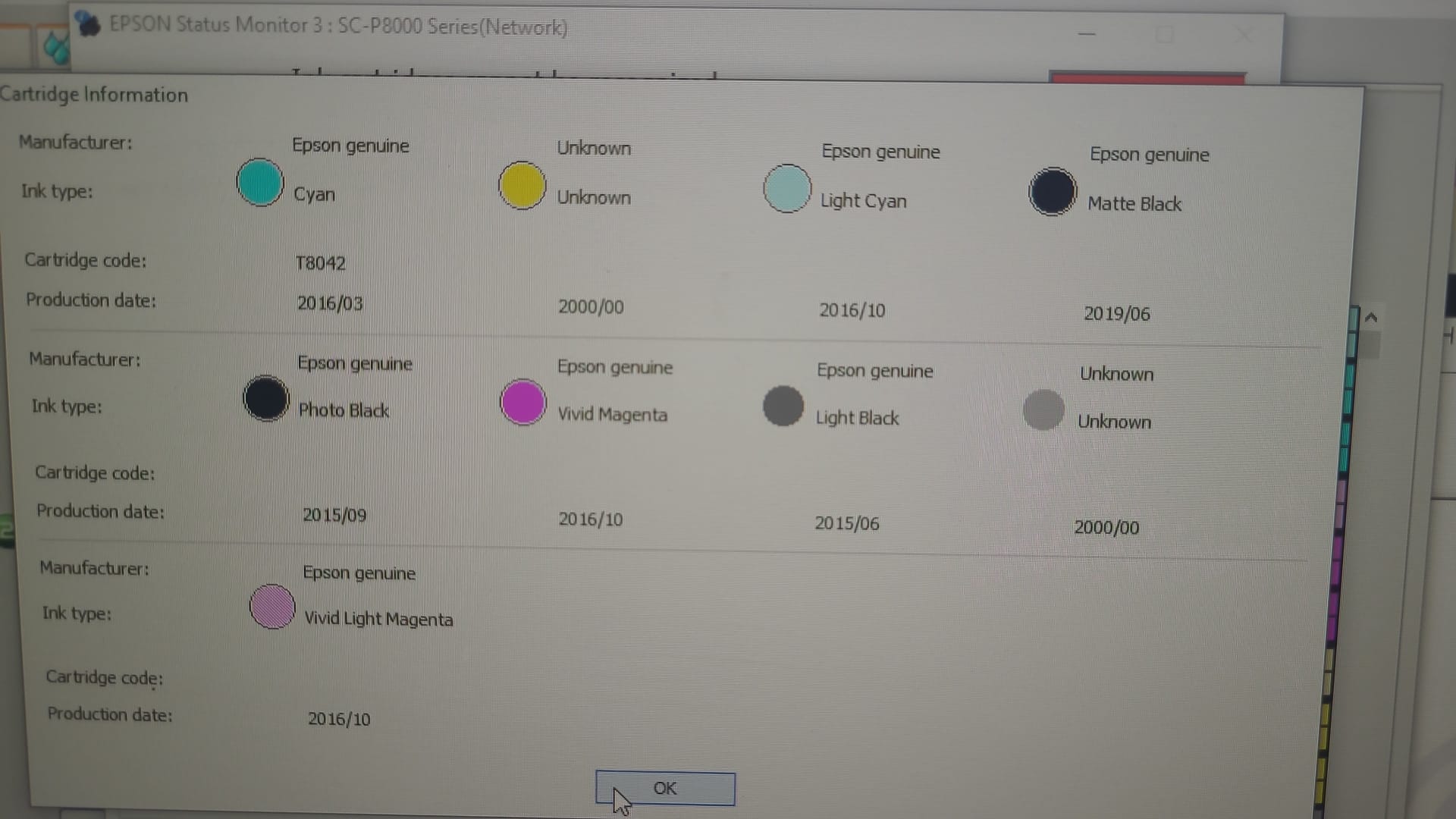Click the EPSON Status Monitor title bar icon

click(87, 24)
